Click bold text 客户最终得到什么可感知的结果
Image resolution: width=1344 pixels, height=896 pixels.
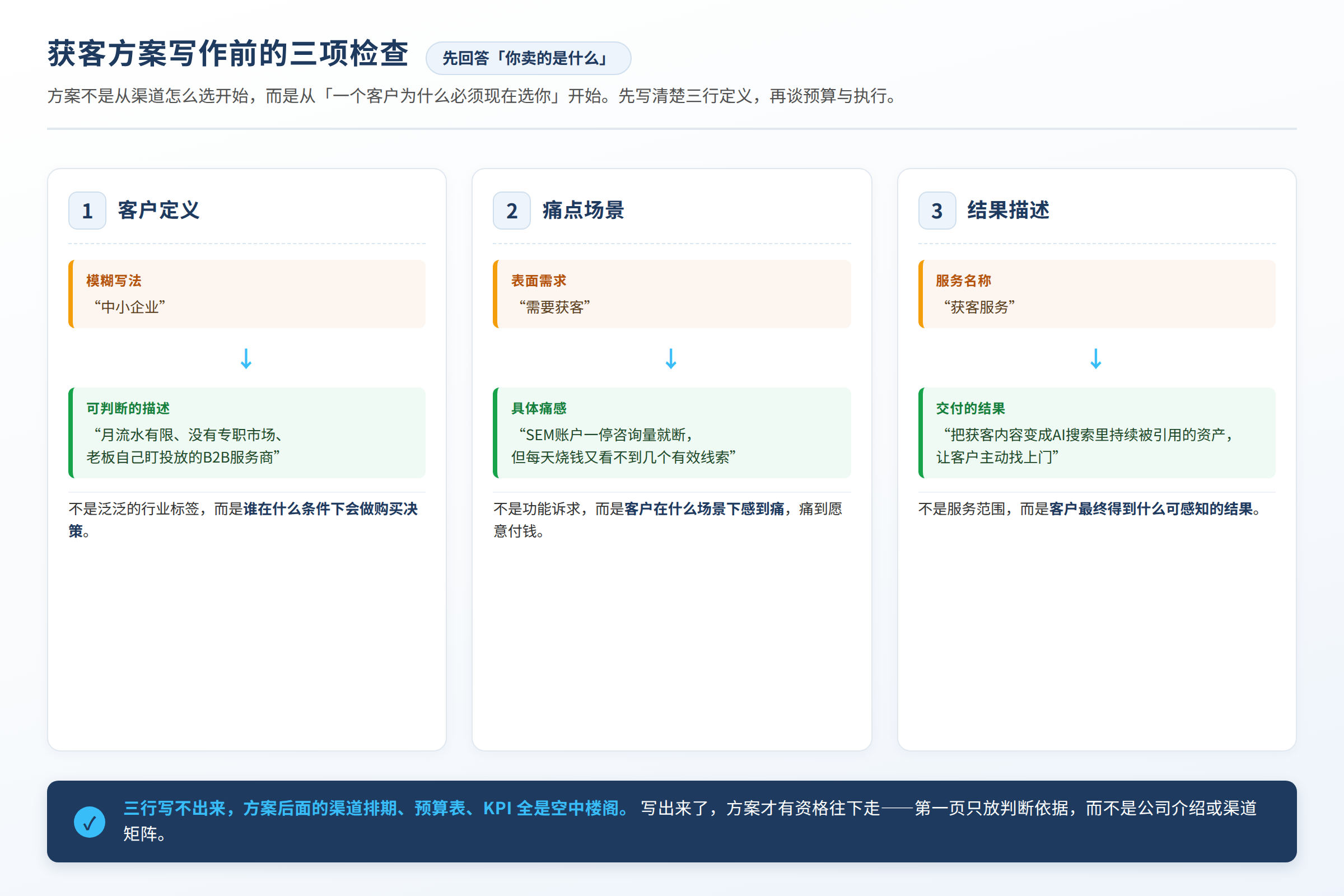pyautogui.click(x=1151, y=508)
